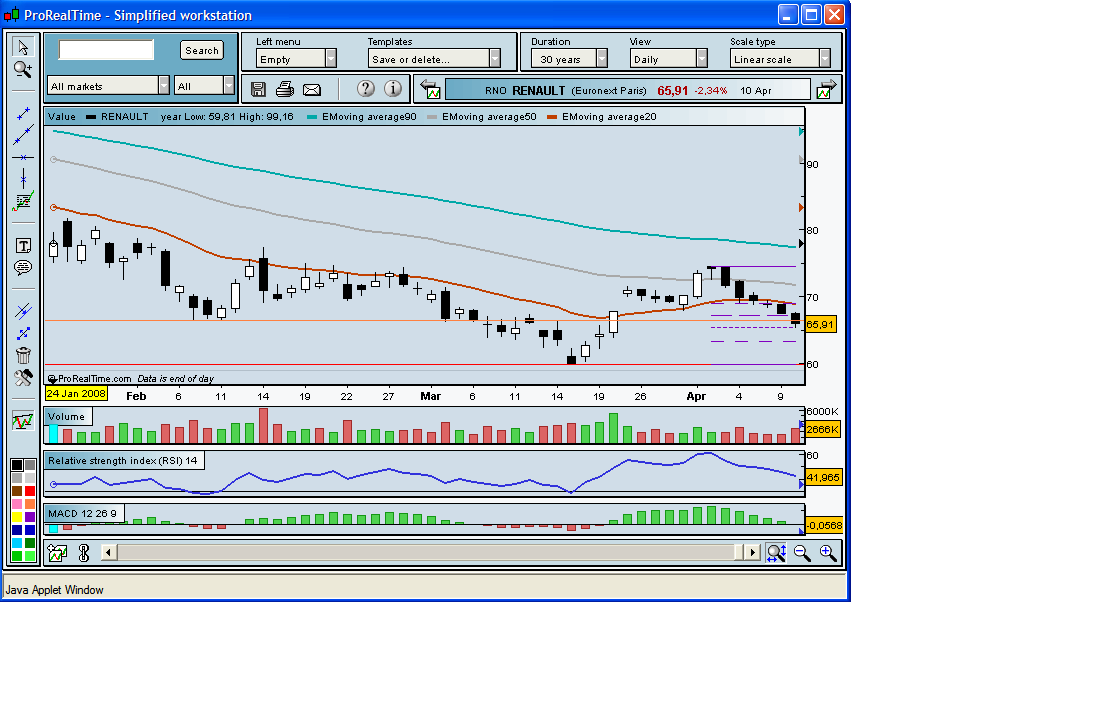Open the Duration 30 years dropdown
This screenshot has width=1114, height=727.
569,59
